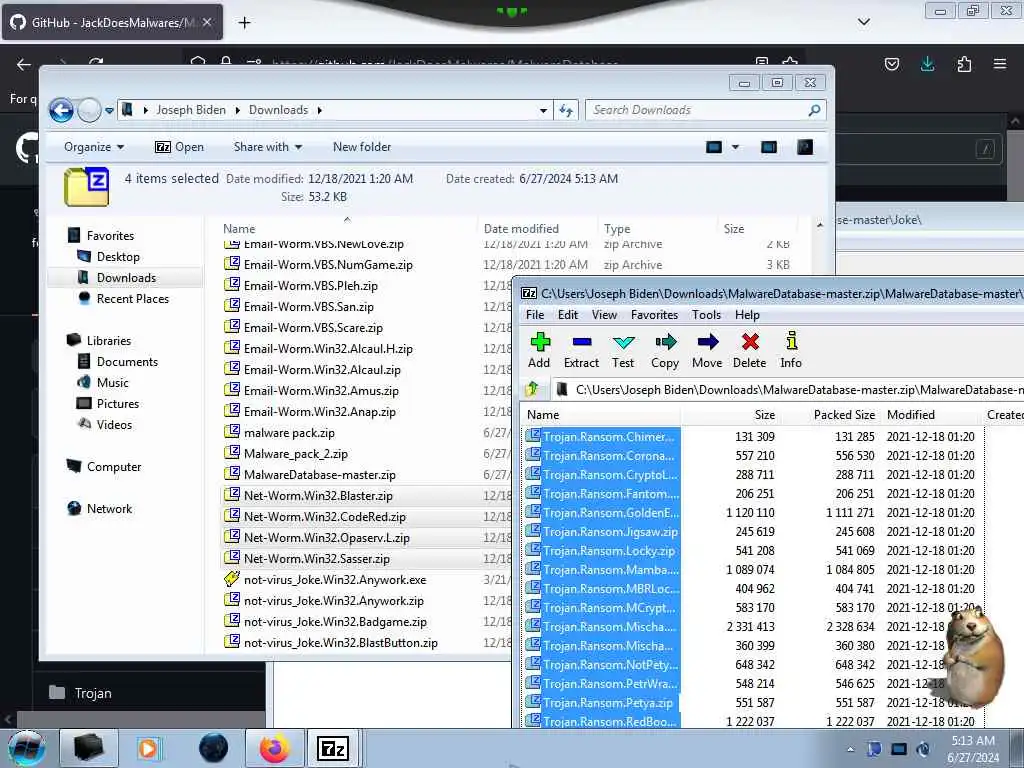Click the Delete button in 7-Zip
Image resolution: width=1024 pixels, height=768 pixels.
(750, 351)
